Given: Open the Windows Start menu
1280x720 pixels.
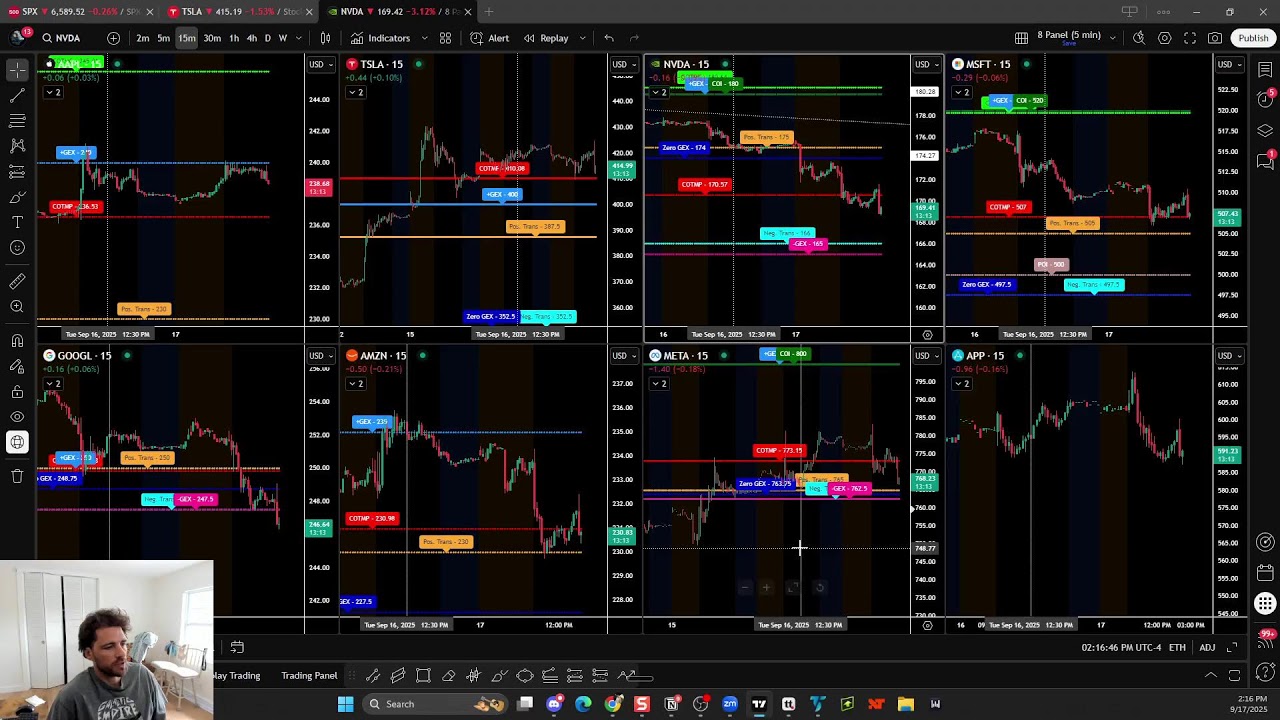Looking at the screenshot, I should pos(345,704).
